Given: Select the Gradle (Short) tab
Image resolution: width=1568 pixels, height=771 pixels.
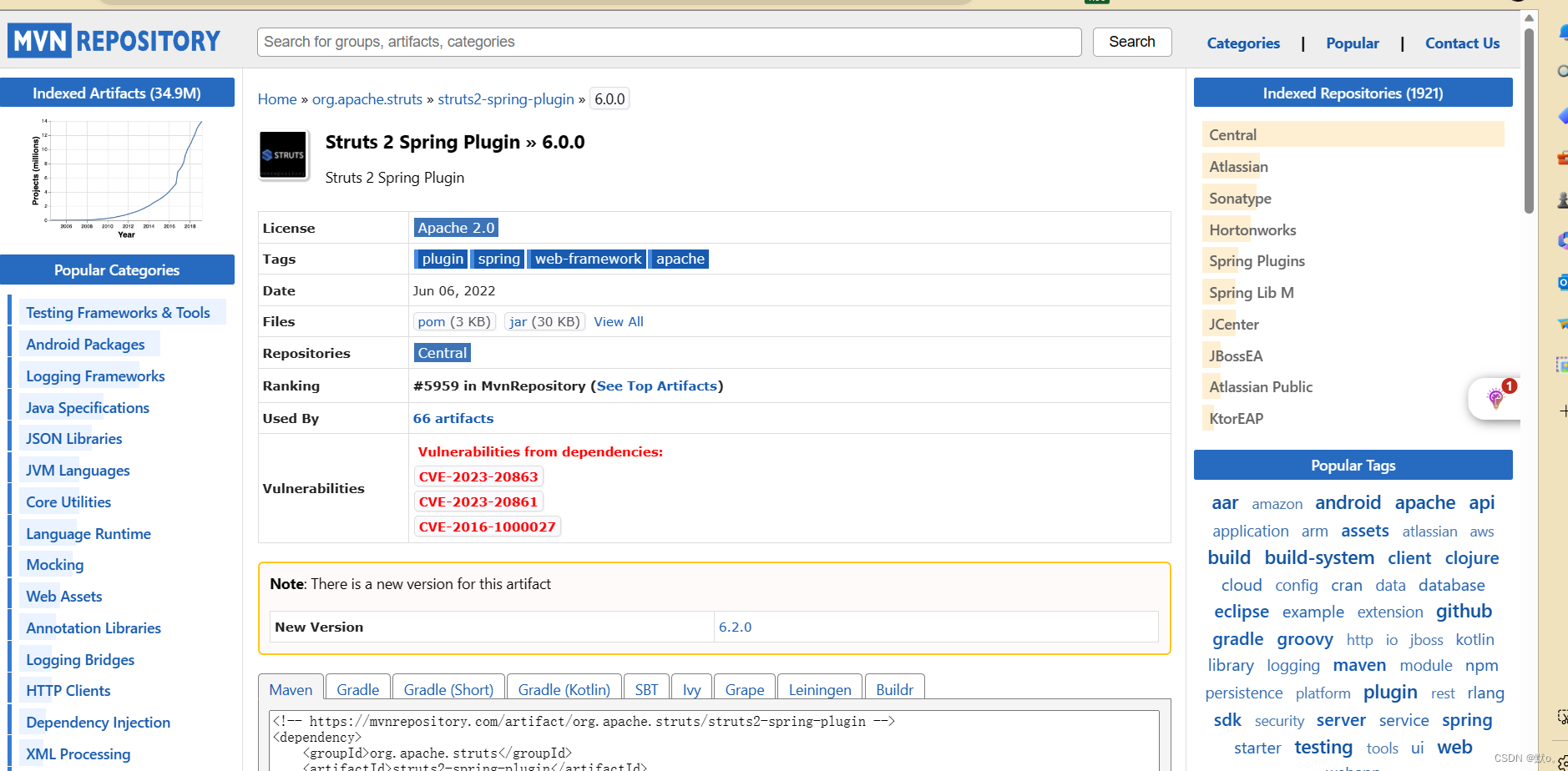Looking at the screenshot, I should click(x=448, y=689).
